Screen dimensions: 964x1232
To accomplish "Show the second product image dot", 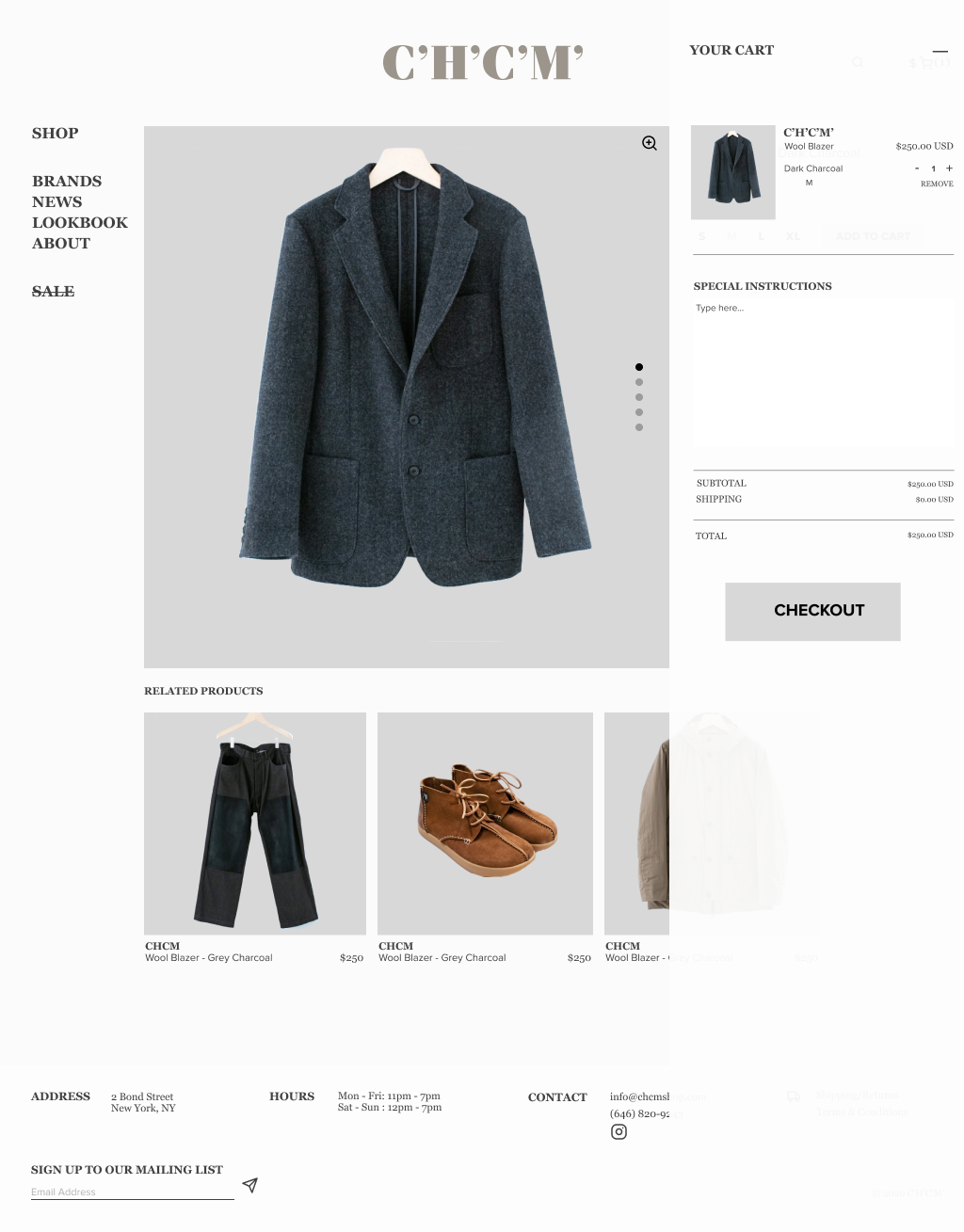I will tap(639, 382).
